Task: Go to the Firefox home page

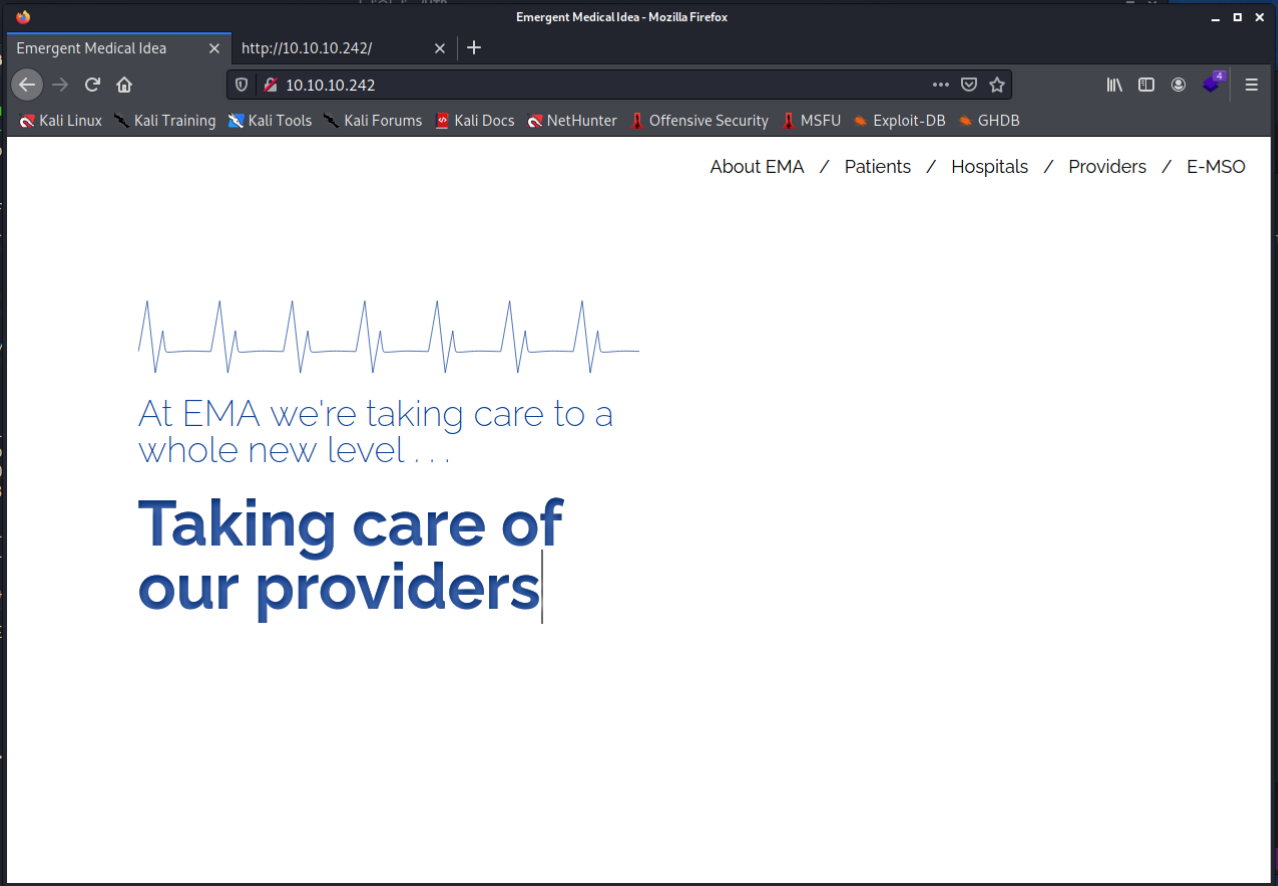Action: (x=124, y=85)
